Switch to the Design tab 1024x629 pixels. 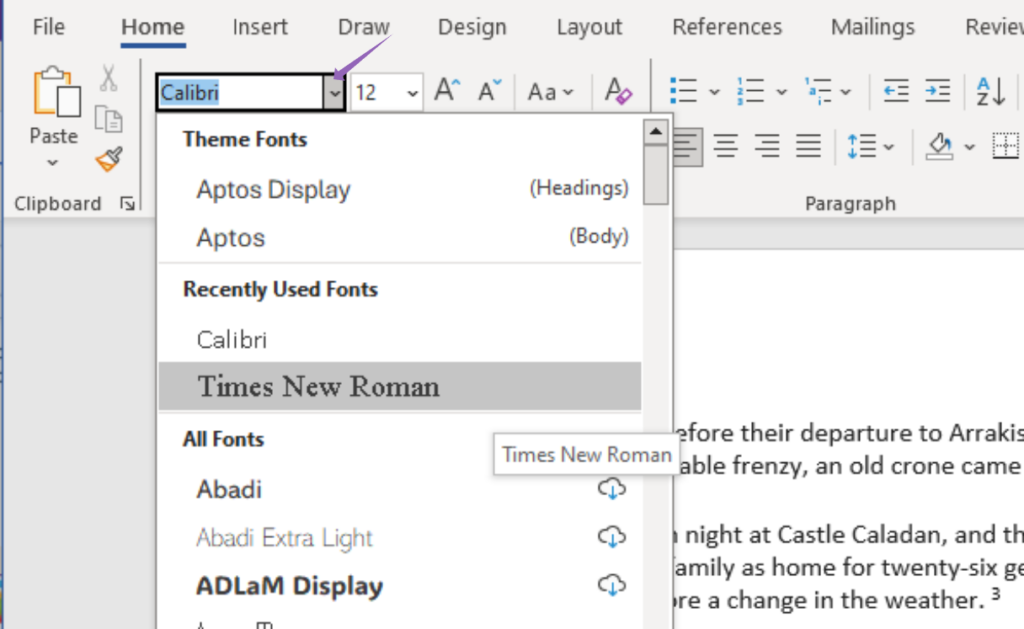click(472, 27)
